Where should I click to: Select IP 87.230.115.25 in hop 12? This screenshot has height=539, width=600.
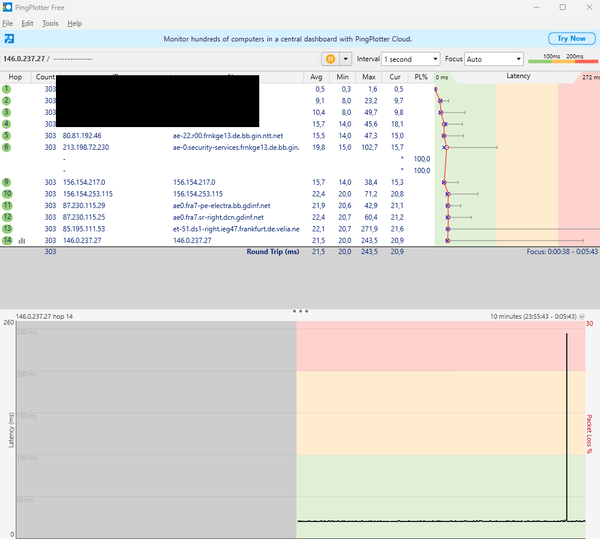click(84, 217)
